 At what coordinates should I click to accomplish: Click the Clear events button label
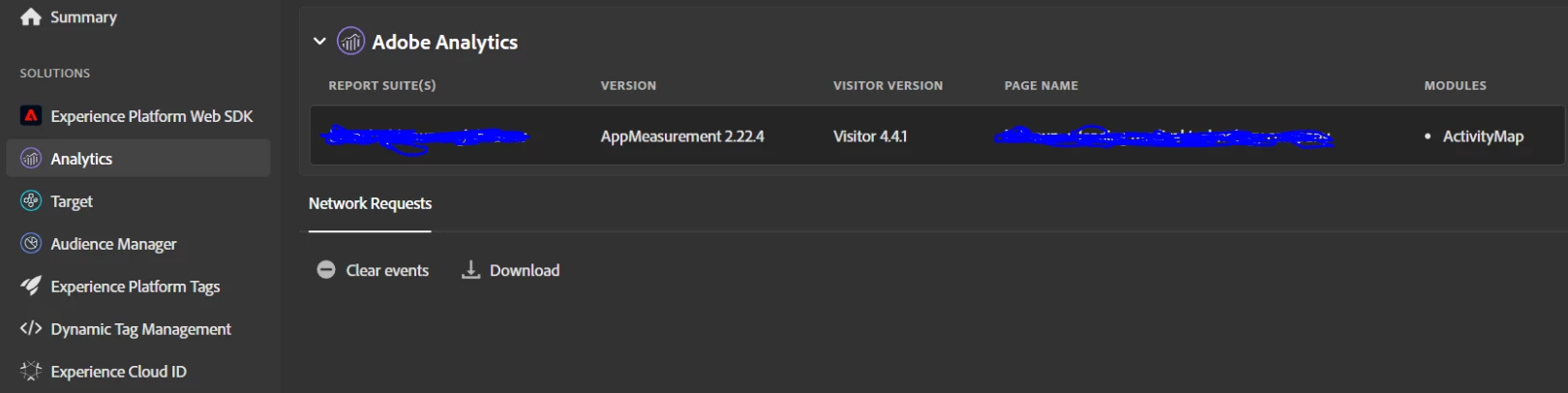pyautogui.click(x=387, y=270)
